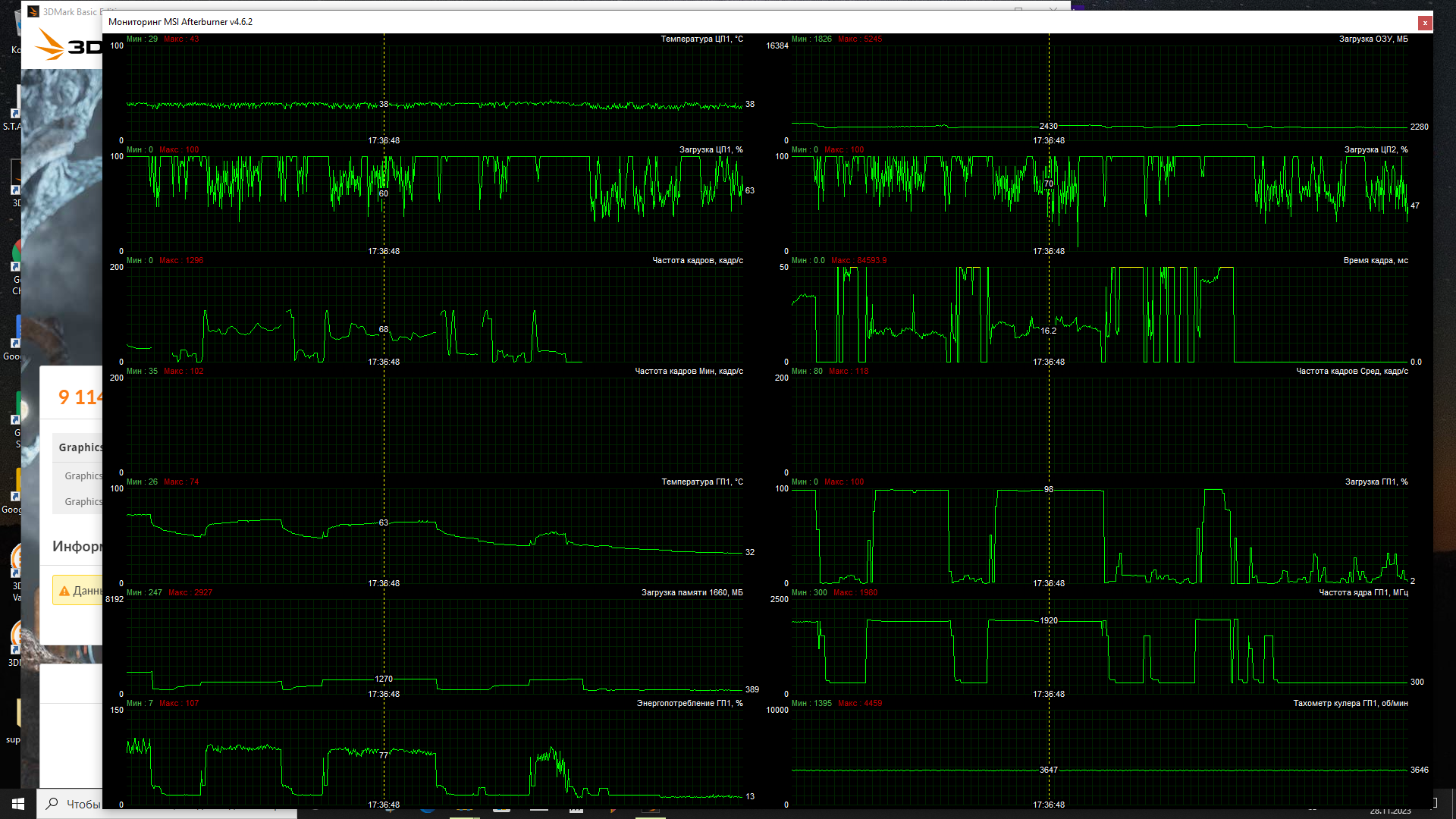The width and height of the screenshot is (1456, 819).
Task: Click the GPU1 fan tachometer graph
Action: [x=1100, y=757]
